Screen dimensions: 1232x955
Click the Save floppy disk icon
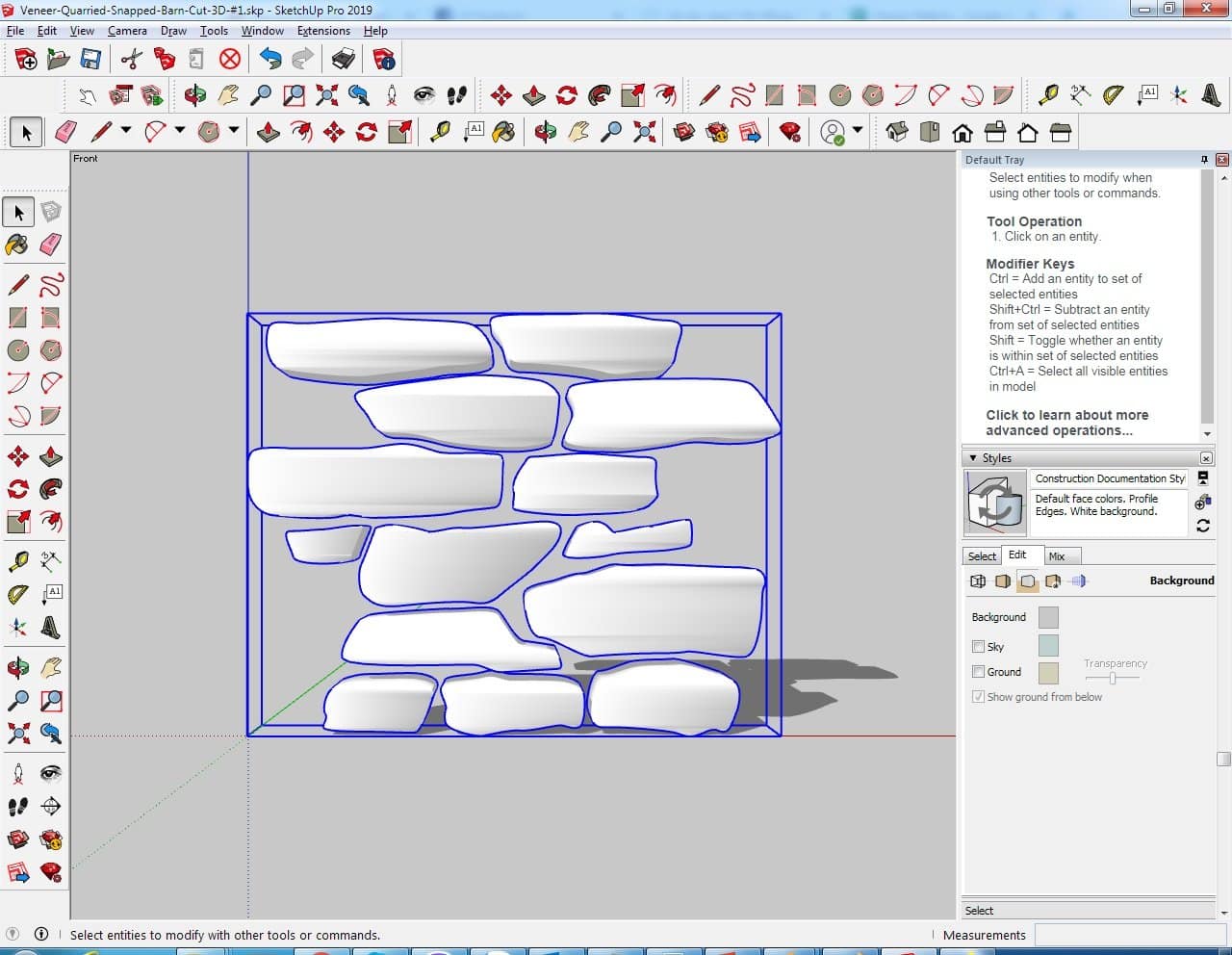click(x=90, y=60)
